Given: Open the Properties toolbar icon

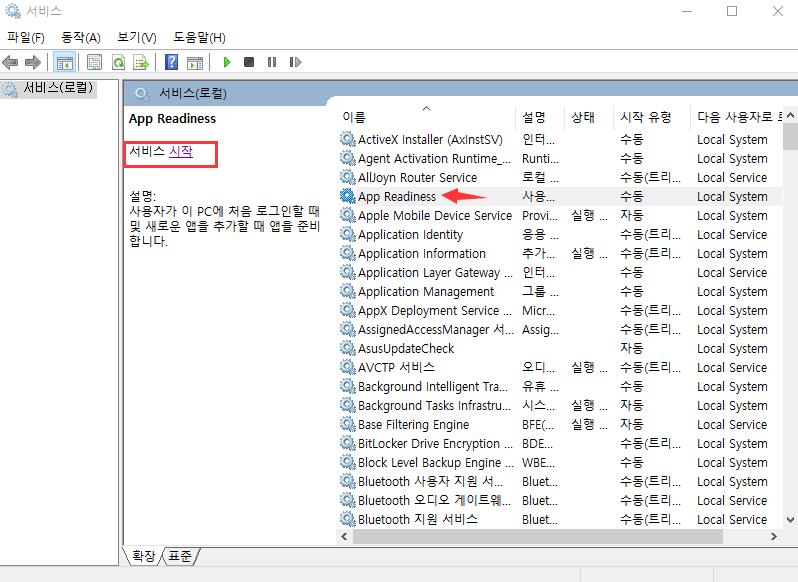Looking at the screenshot, I should (94, 63).
